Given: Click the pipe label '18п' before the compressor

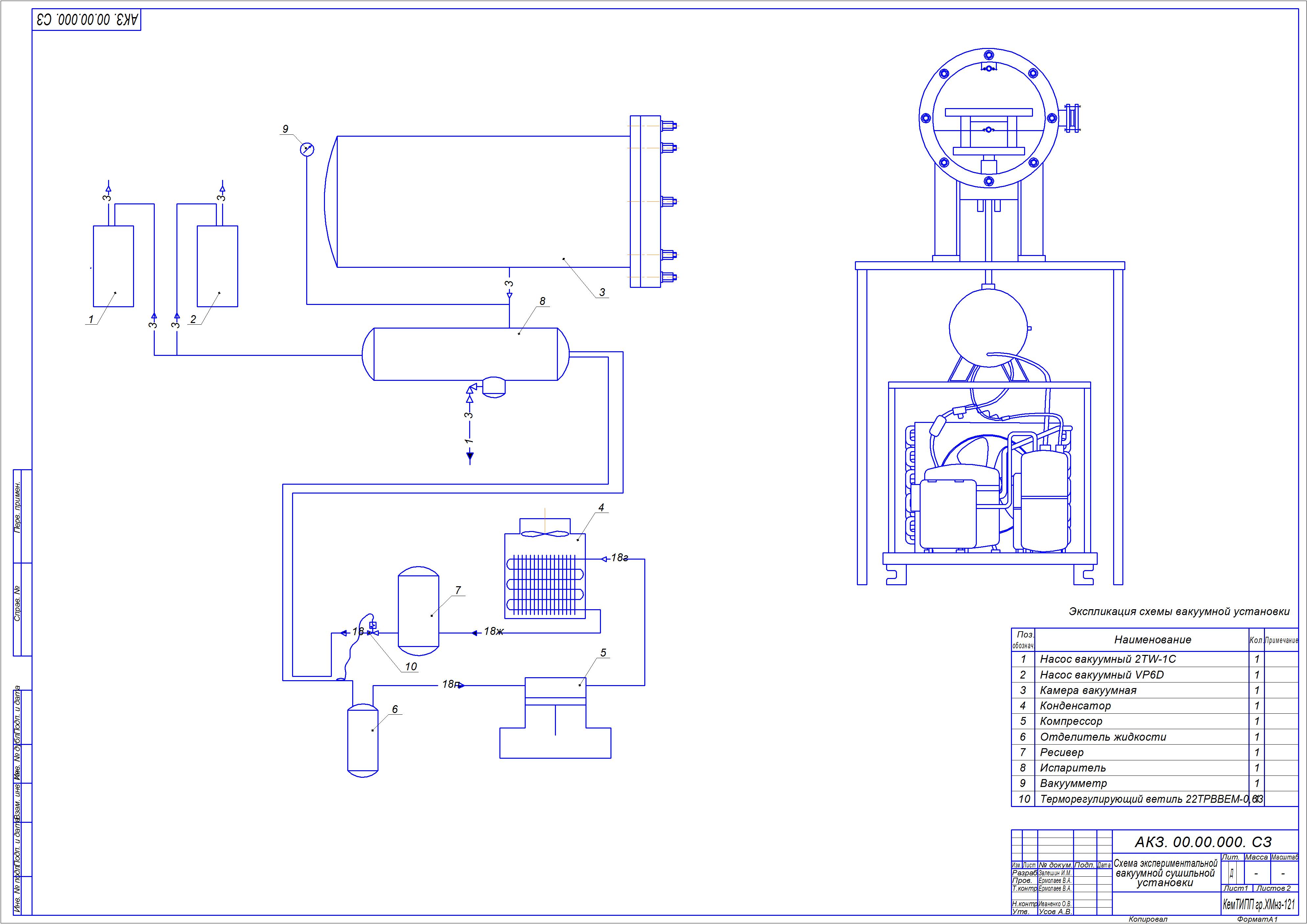Looking at the screenshot, I should pyautogui.click(x=451, y=684).
